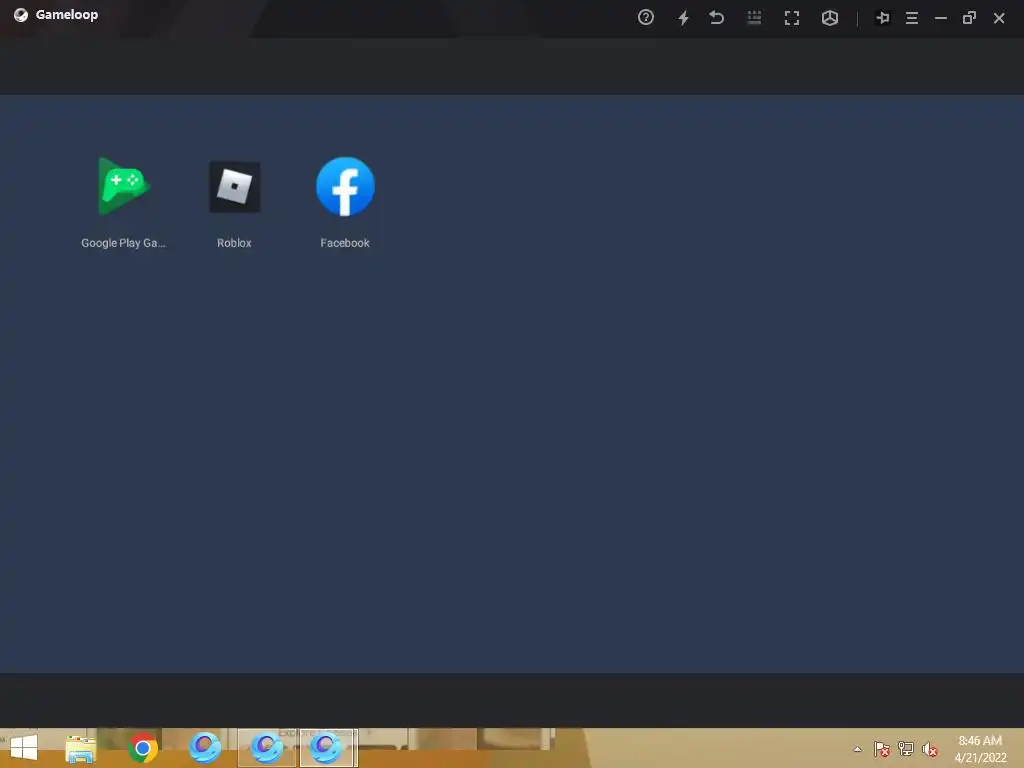
Task: Click the Roblox text label
Action: 234,243
